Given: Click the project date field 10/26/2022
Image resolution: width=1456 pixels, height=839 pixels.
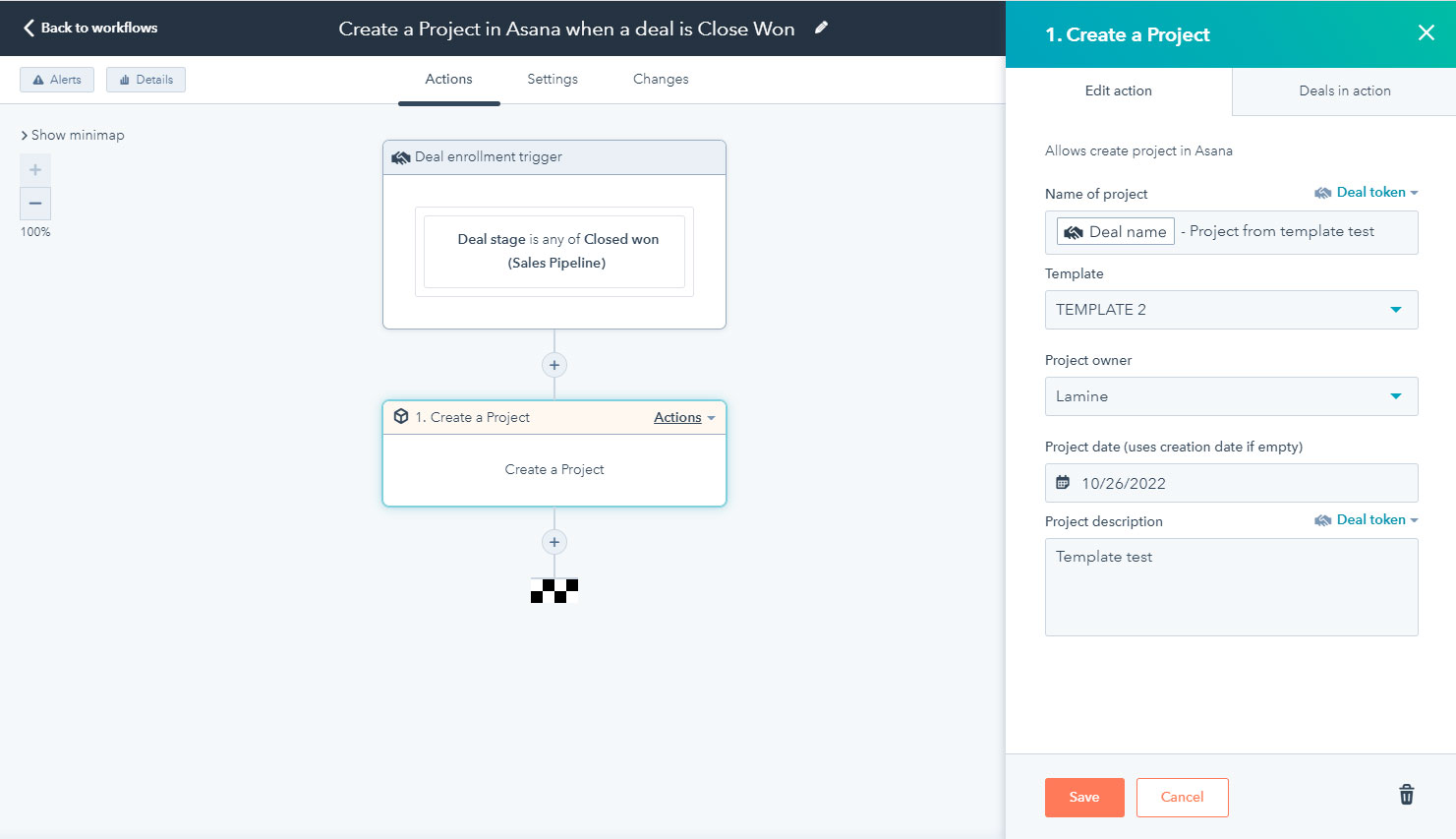Looking at the screenshot, I should point(1231,483).
